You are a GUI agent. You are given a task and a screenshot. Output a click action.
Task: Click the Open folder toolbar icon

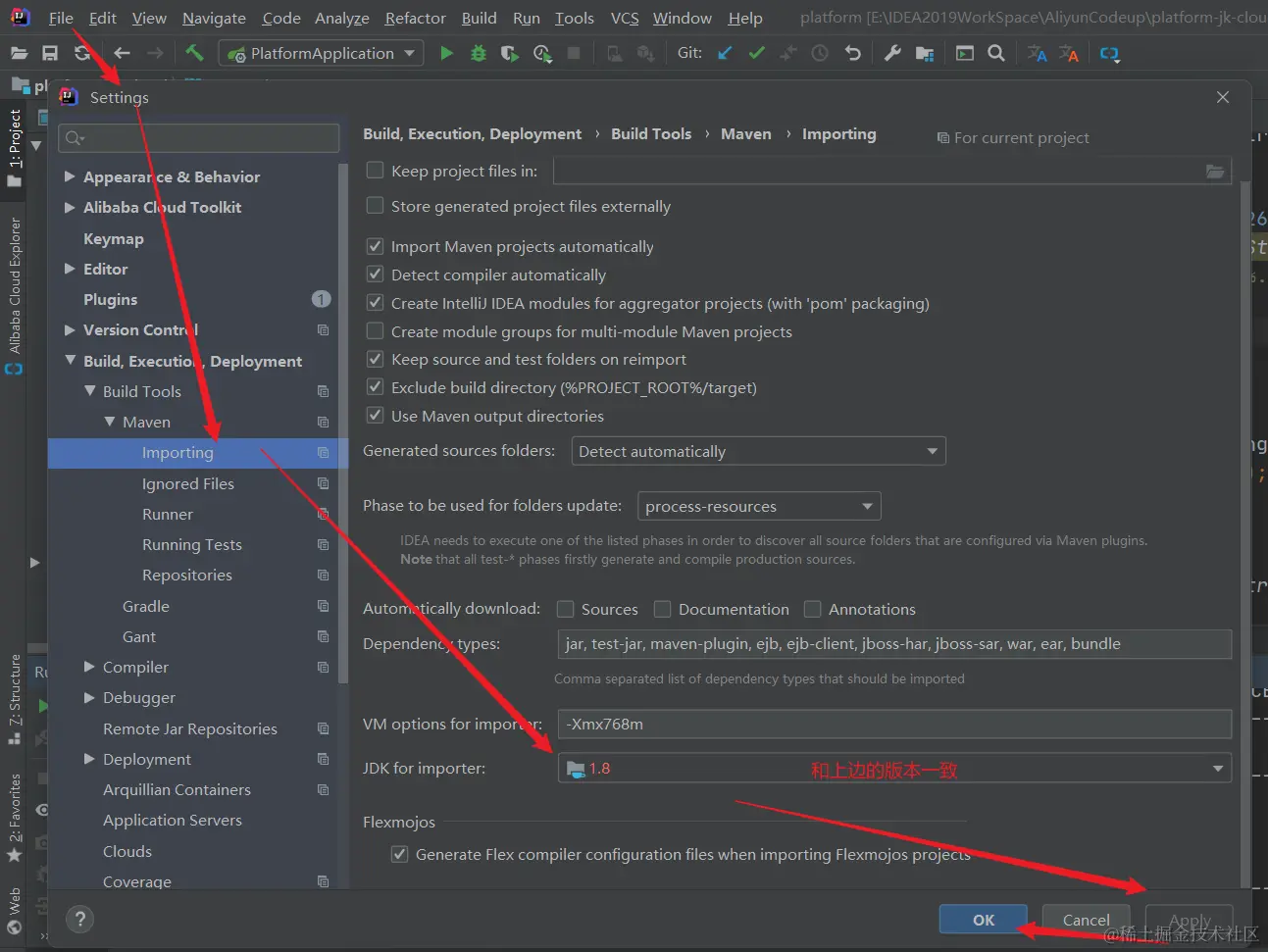19,53
